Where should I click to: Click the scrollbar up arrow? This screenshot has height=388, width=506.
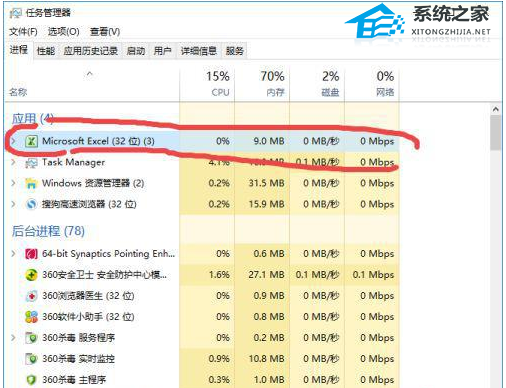[x=496, y=109]
